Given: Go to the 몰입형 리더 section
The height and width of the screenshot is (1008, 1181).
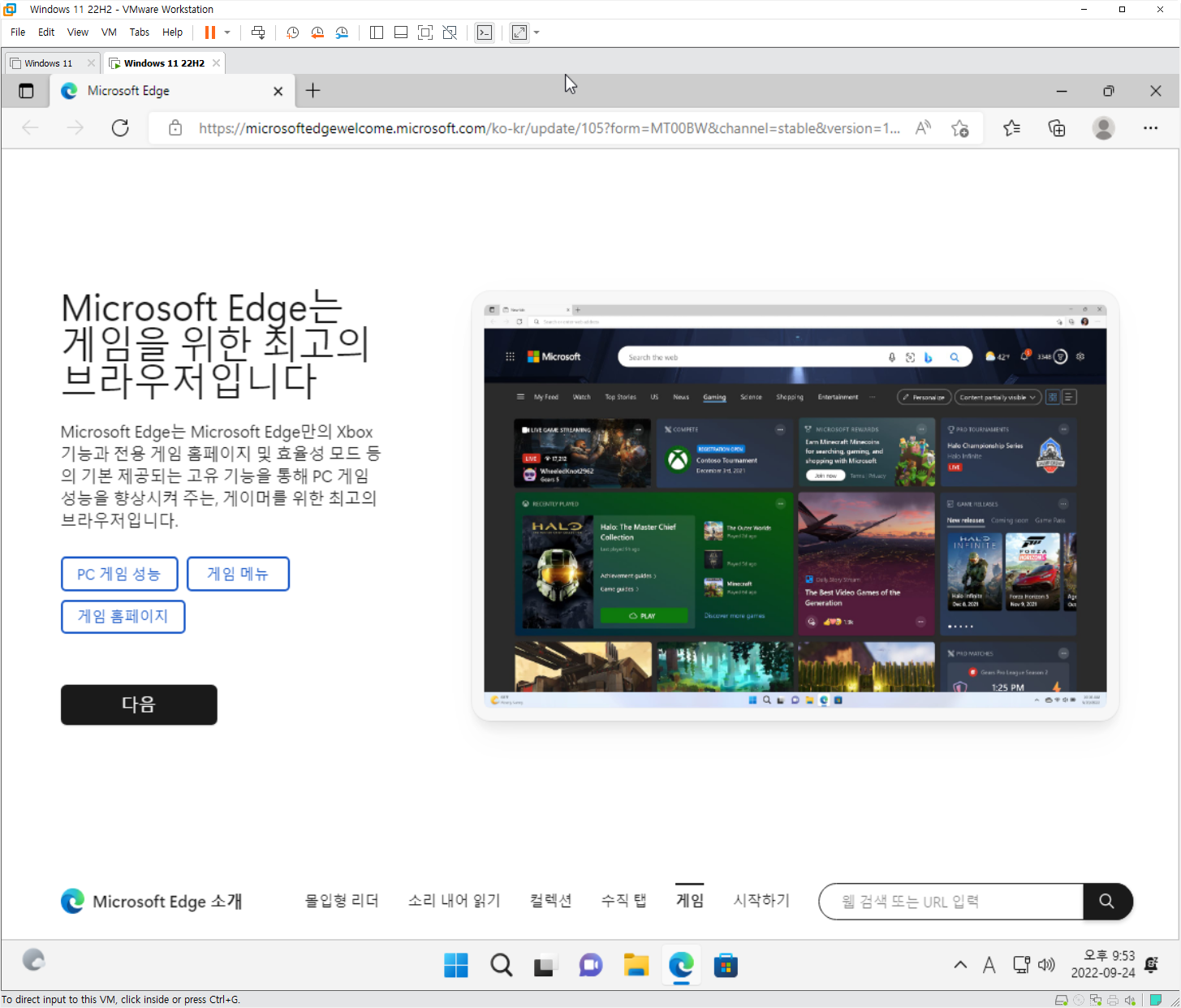Looking at the screenshot, I should [x=342, y=900].
